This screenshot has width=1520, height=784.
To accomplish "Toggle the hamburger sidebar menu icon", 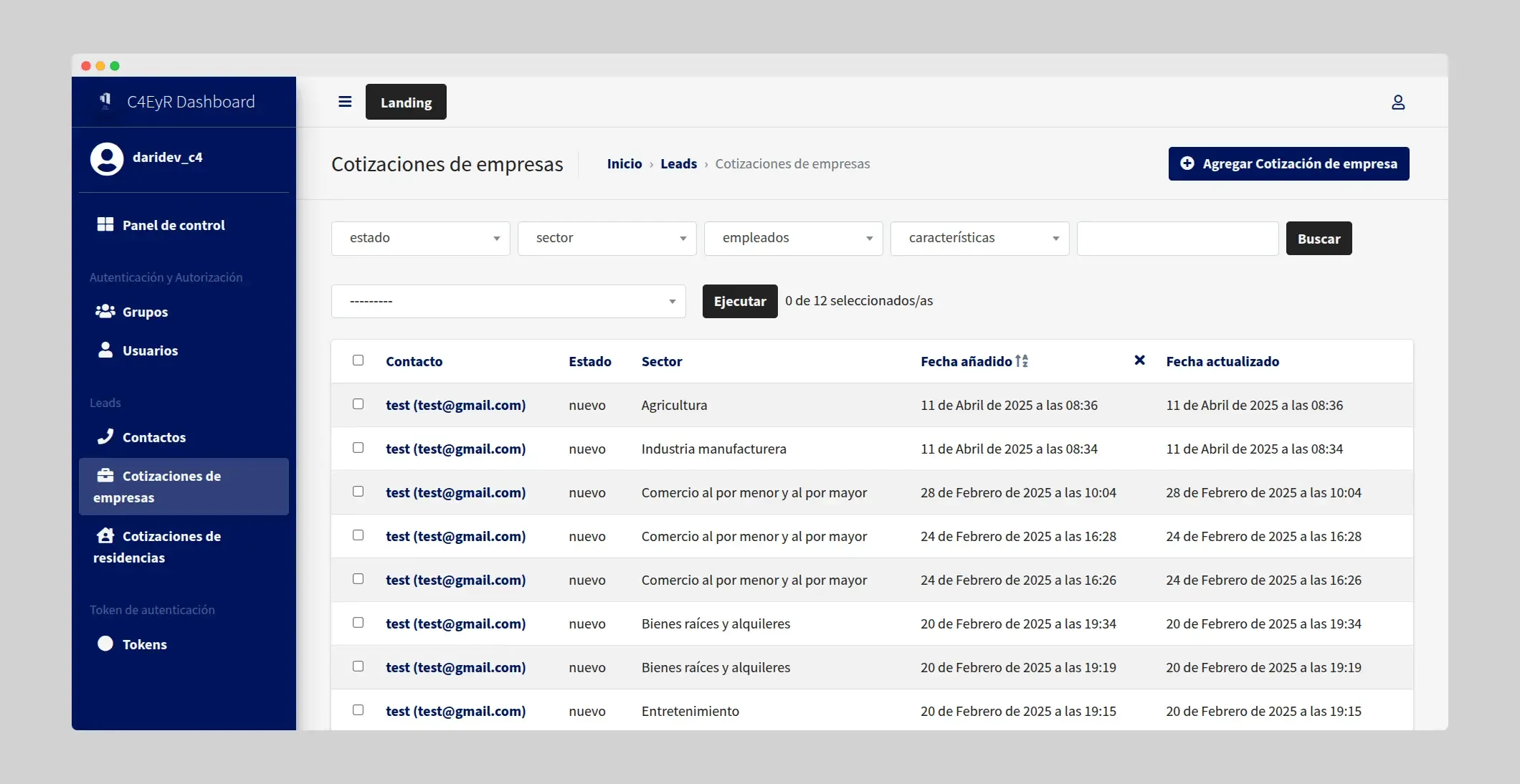I will click(345, 102).
